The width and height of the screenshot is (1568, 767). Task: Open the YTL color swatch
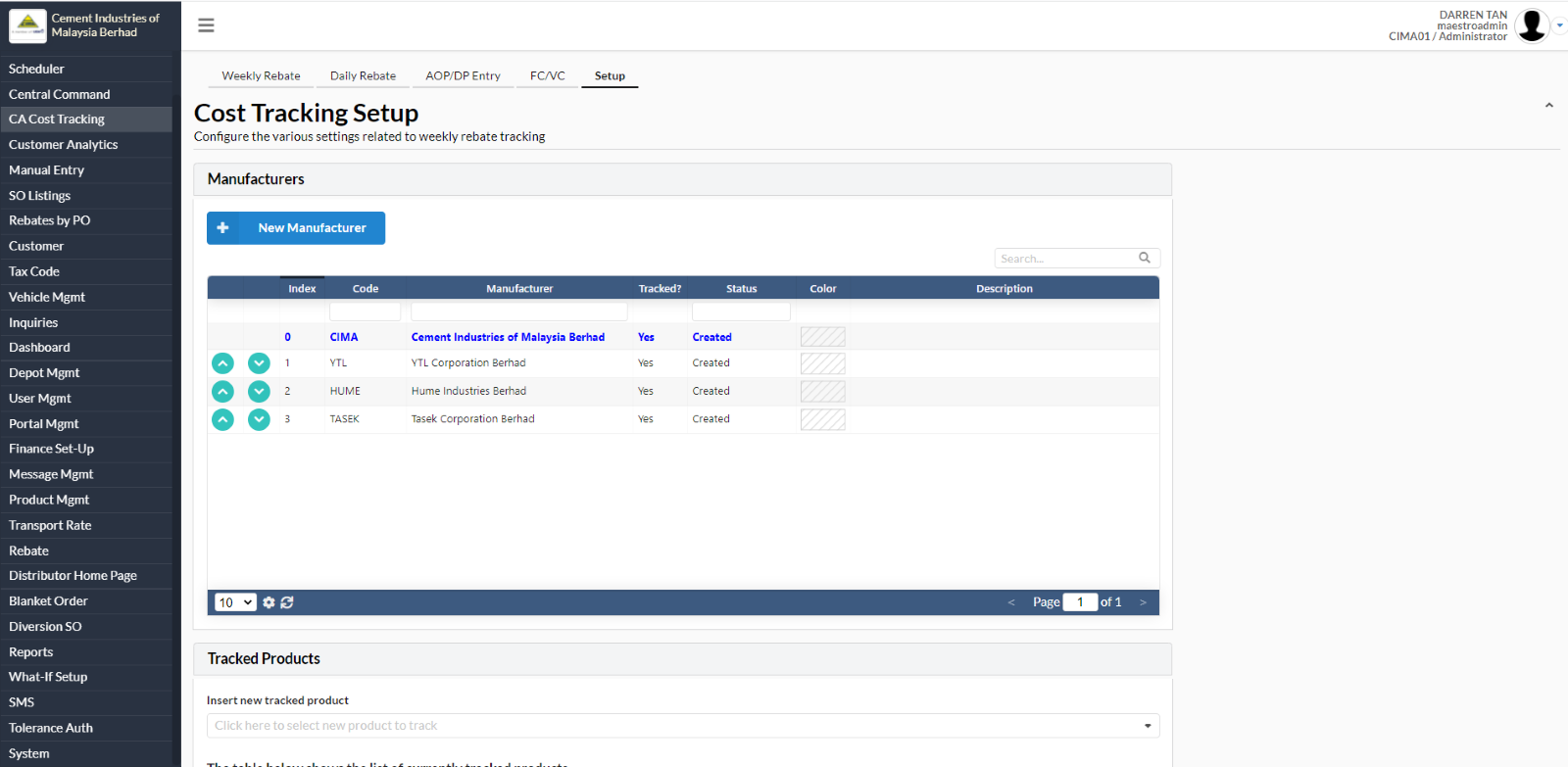coord(823,363)
